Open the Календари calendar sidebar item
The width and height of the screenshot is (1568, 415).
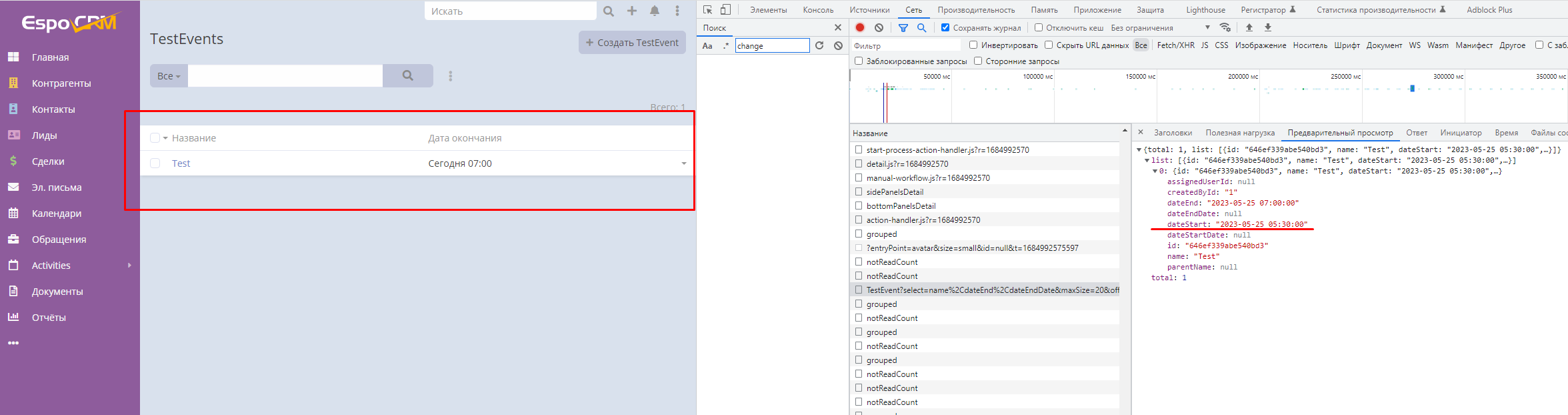point(57,214)
